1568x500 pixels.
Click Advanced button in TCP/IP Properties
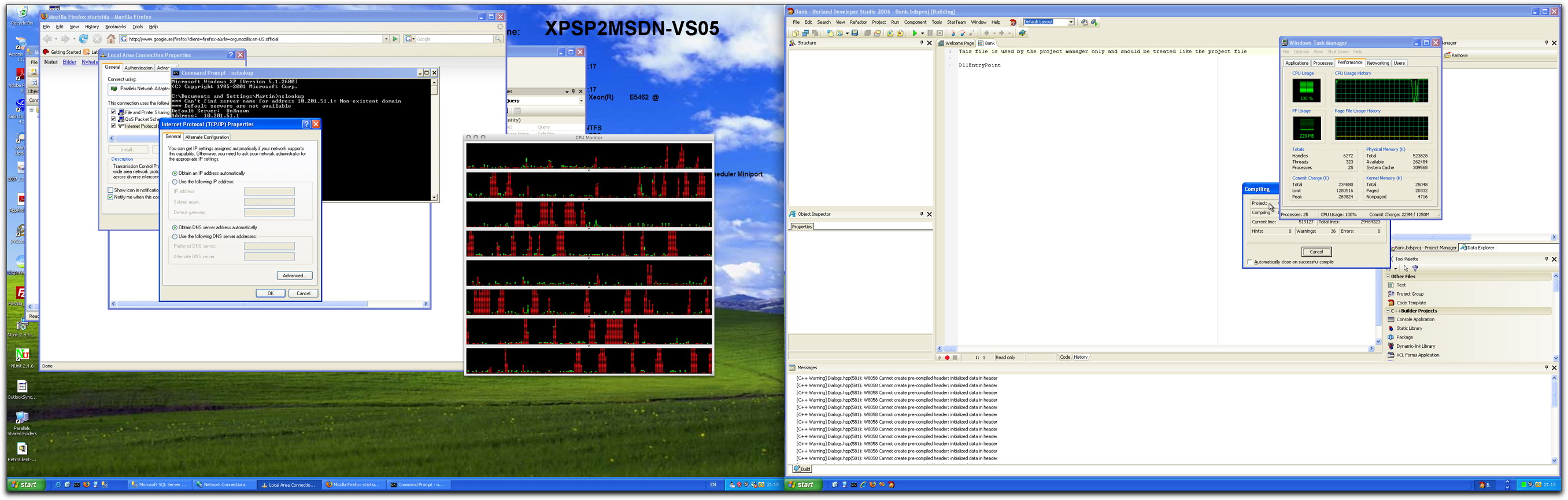(x=294, y=276)
